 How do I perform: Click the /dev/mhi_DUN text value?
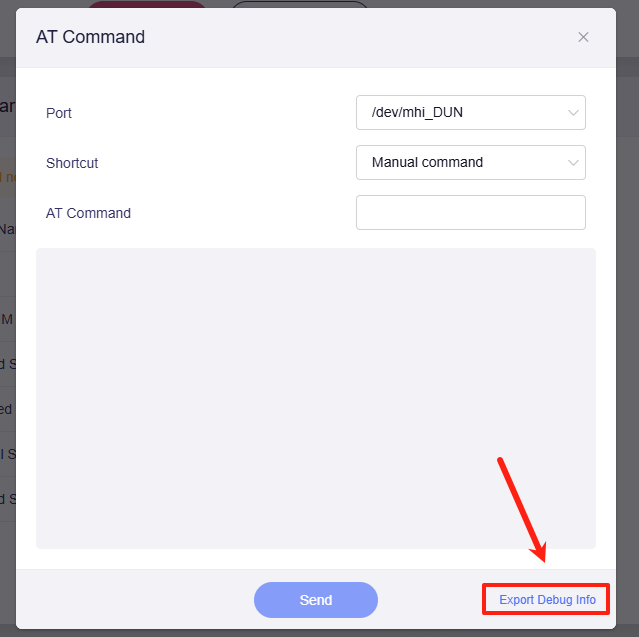pyautogui.click(x=417, y=113)
